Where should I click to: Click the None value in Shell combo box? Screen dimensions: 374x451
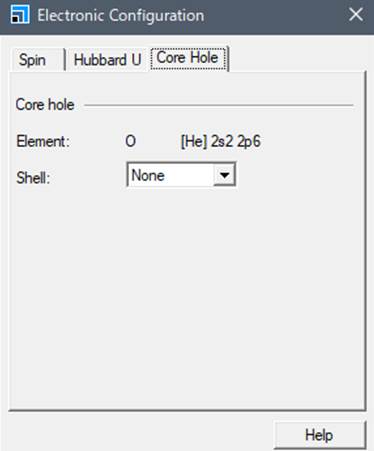click(148, 175)
